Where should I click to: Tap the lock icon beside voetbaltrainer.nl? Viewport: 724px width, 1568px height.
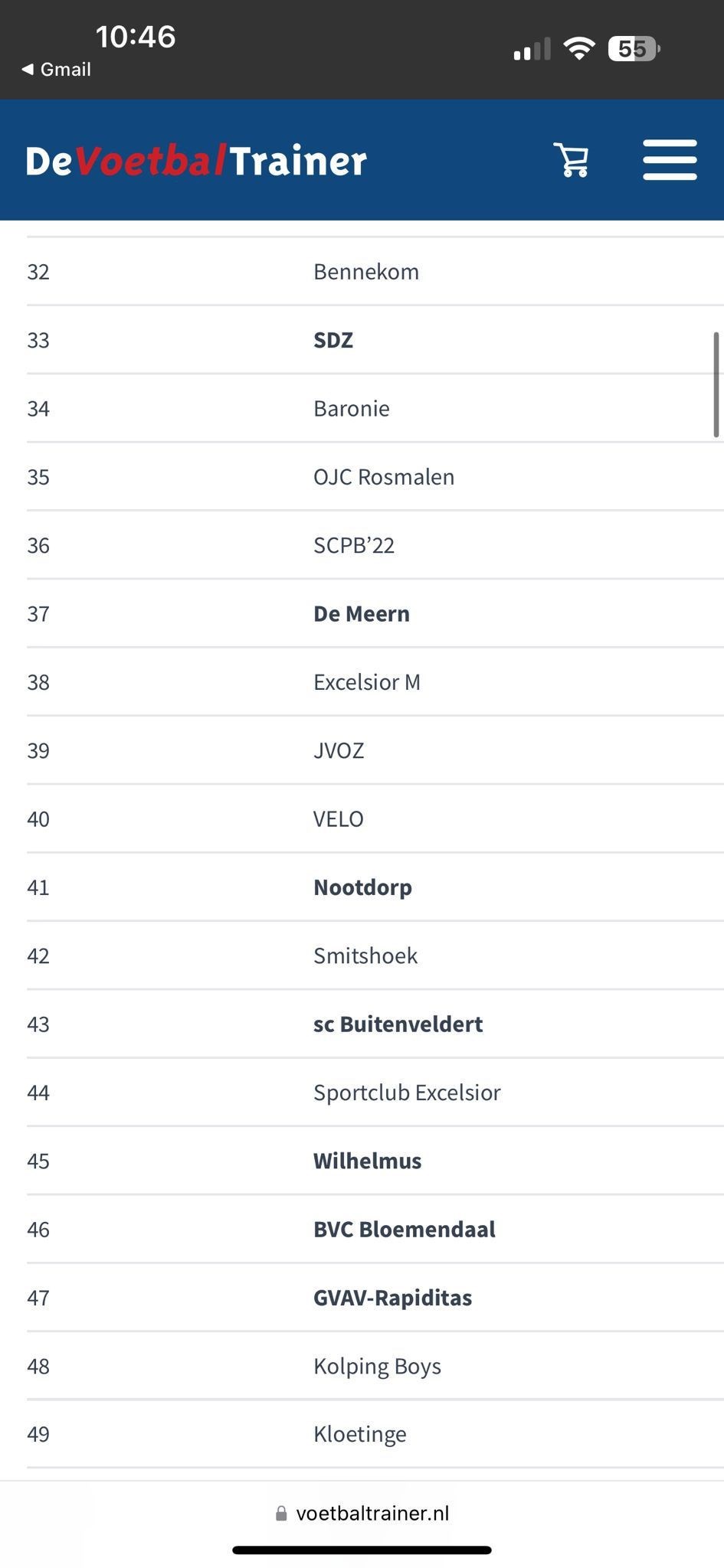[x=281, y=1514]
